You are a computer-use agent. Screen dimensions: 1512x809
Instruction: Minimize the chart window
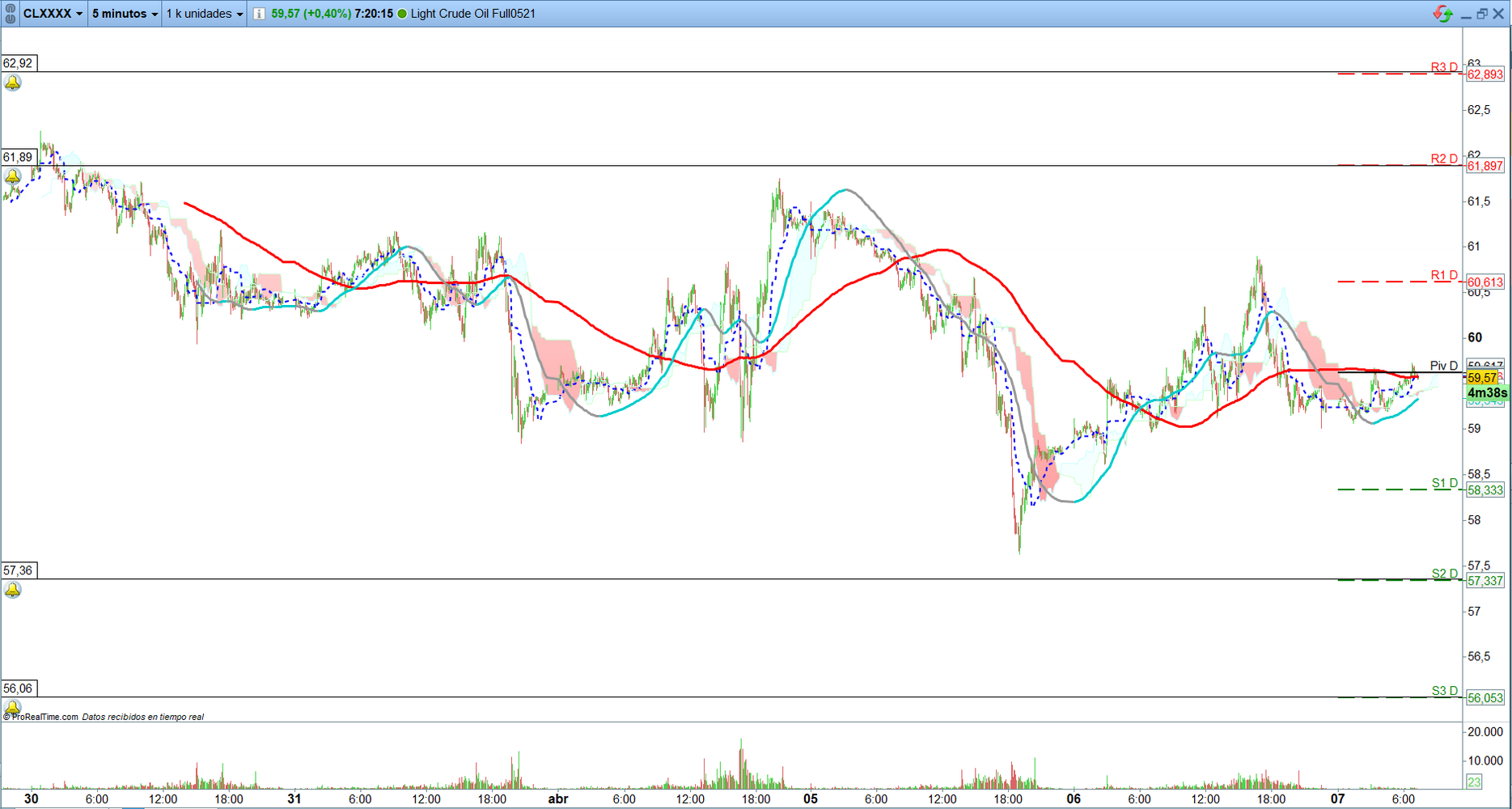pos(1466,15)
